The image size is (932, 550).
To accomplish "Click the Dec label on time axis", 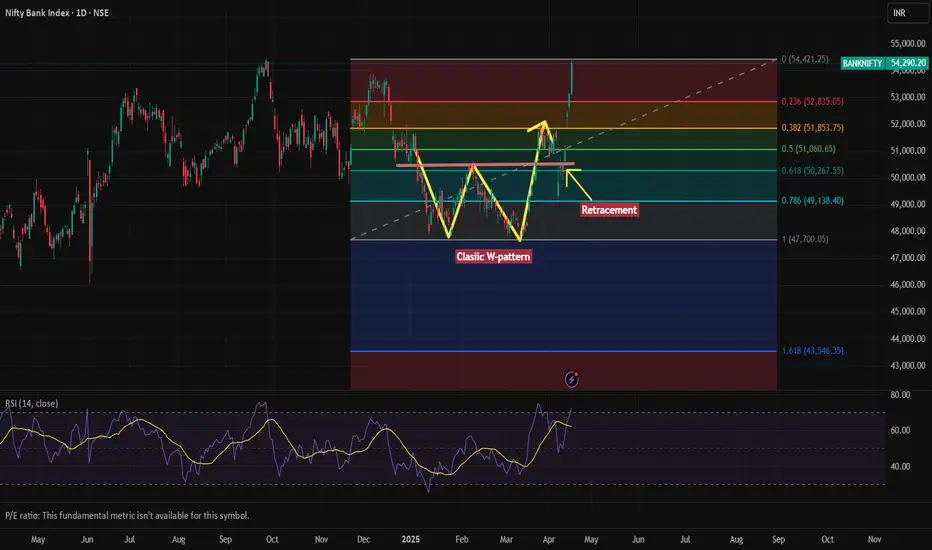I will pyautogui.click(x=364, y=539).
